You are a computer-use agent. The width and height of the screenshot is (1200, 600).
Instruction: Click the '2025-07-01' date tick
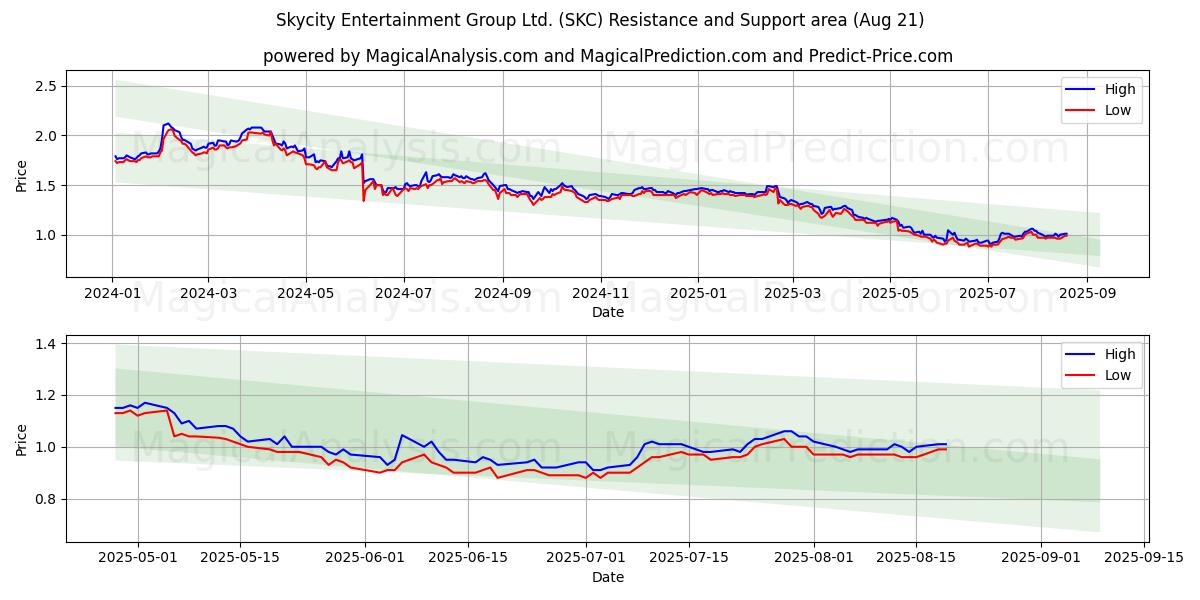click(586, 559)
